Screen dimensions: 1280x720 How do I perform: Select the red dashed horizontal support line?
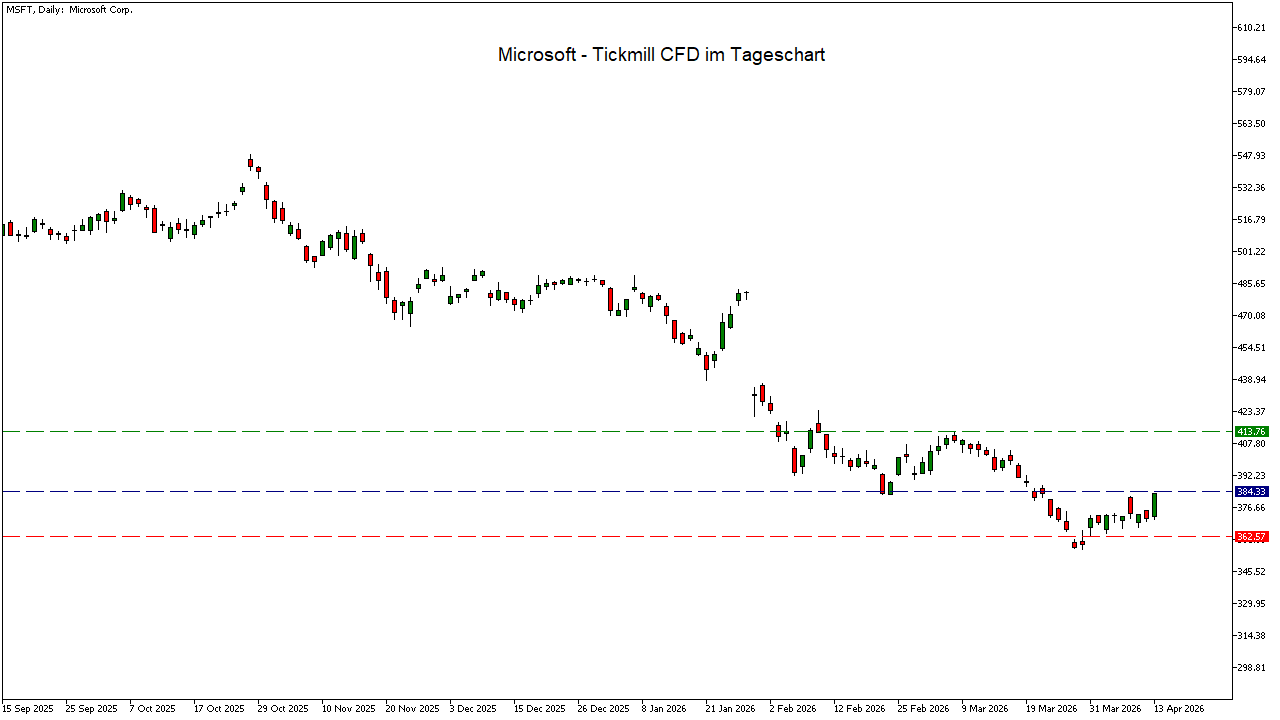click(600, 537)
